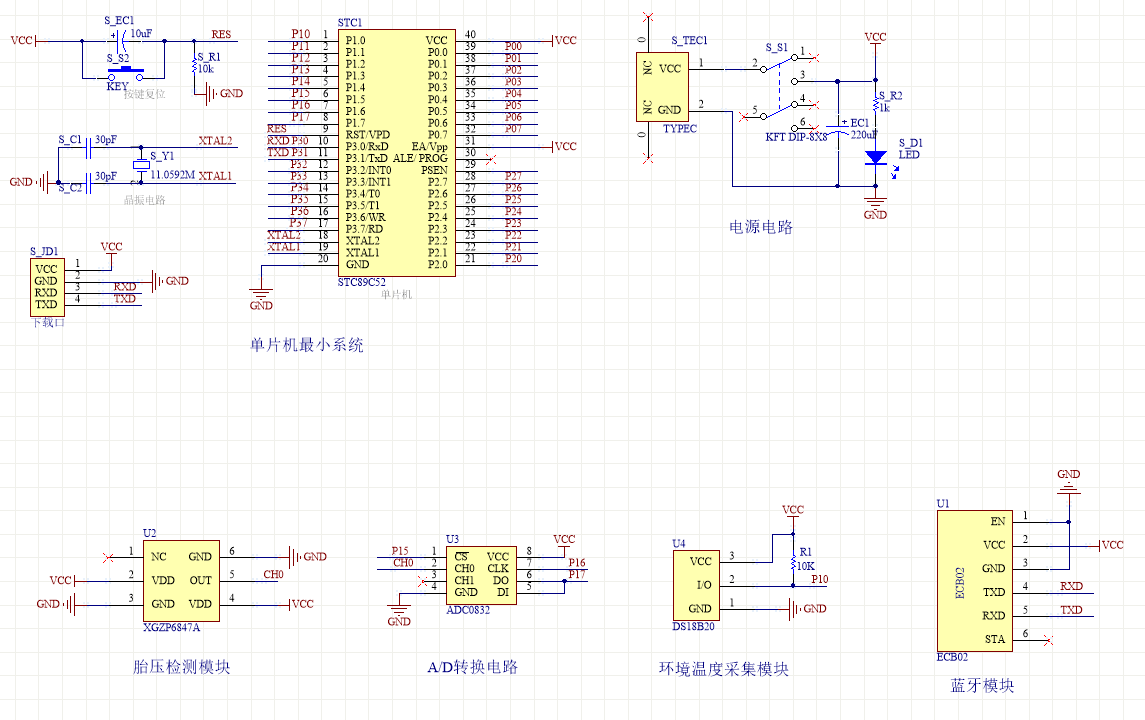Click the STC89C52 part name below the chip

click(361, 282)
